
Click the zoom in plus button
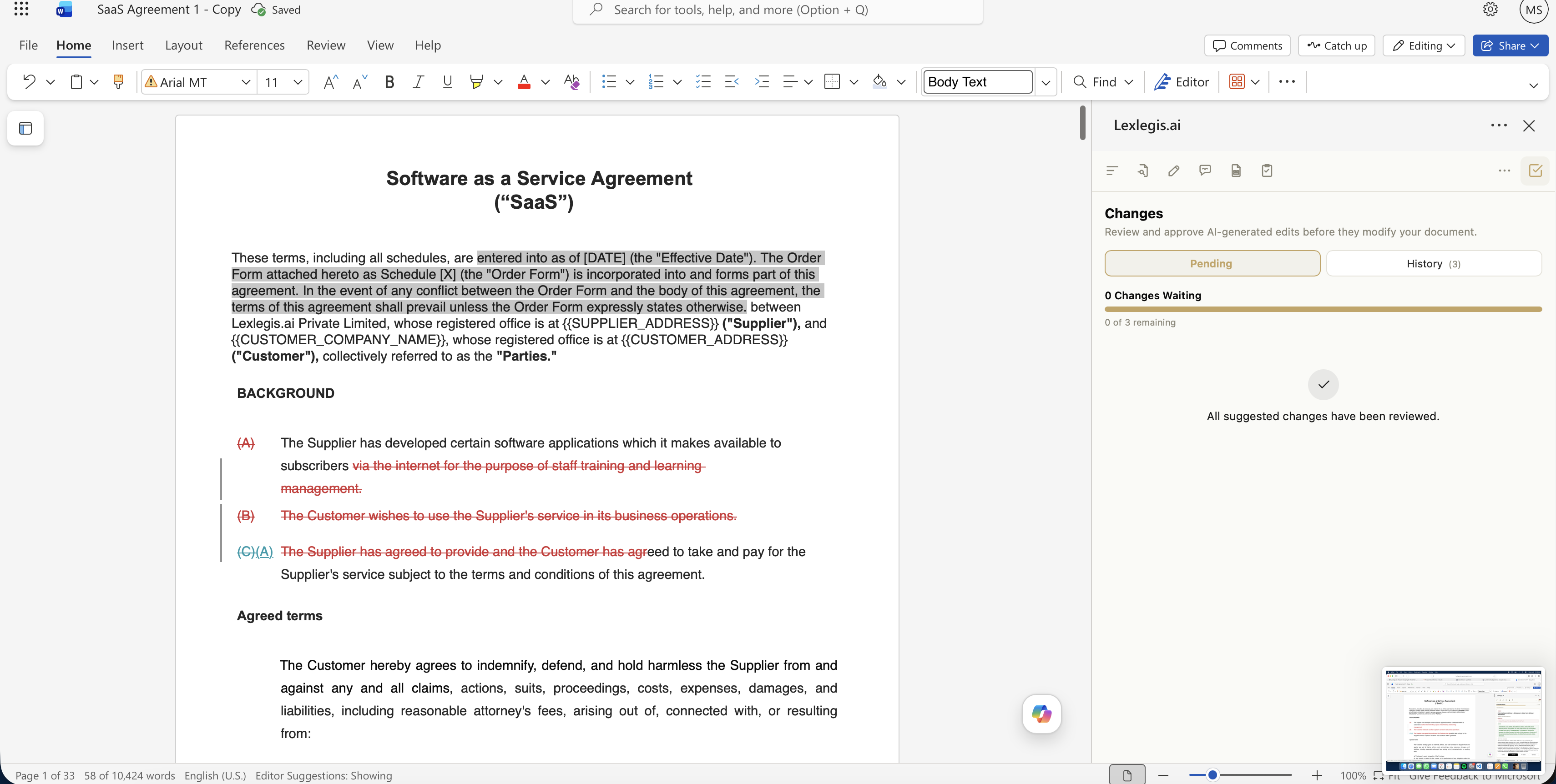point(1317,775)
